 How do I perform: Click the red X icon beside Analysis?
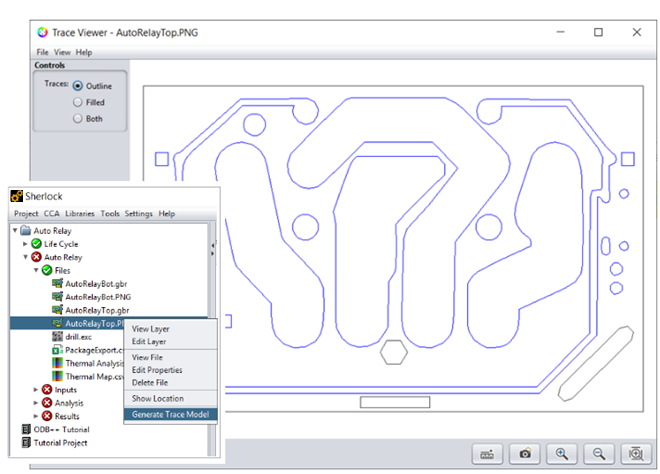click(x=47, y=403)
